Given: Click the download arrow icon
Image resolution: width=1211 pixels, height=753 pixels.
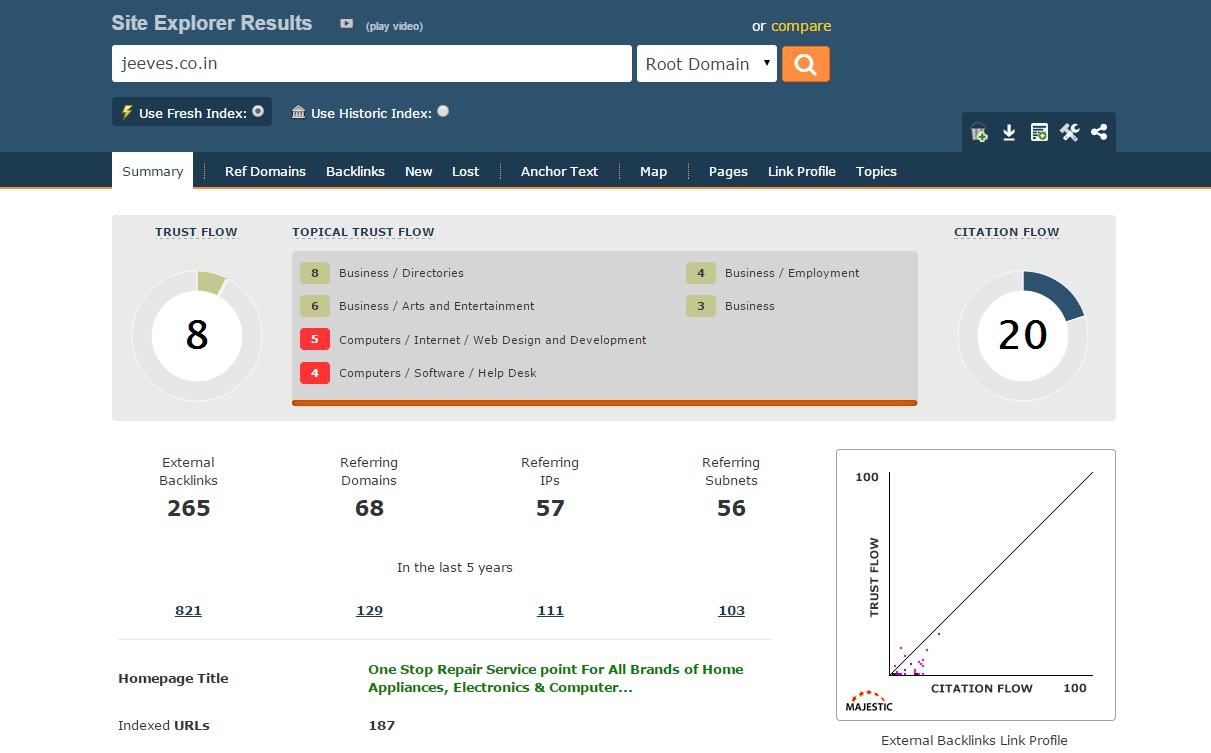Looking at the screenshot, I should (x=1009, y=132).
